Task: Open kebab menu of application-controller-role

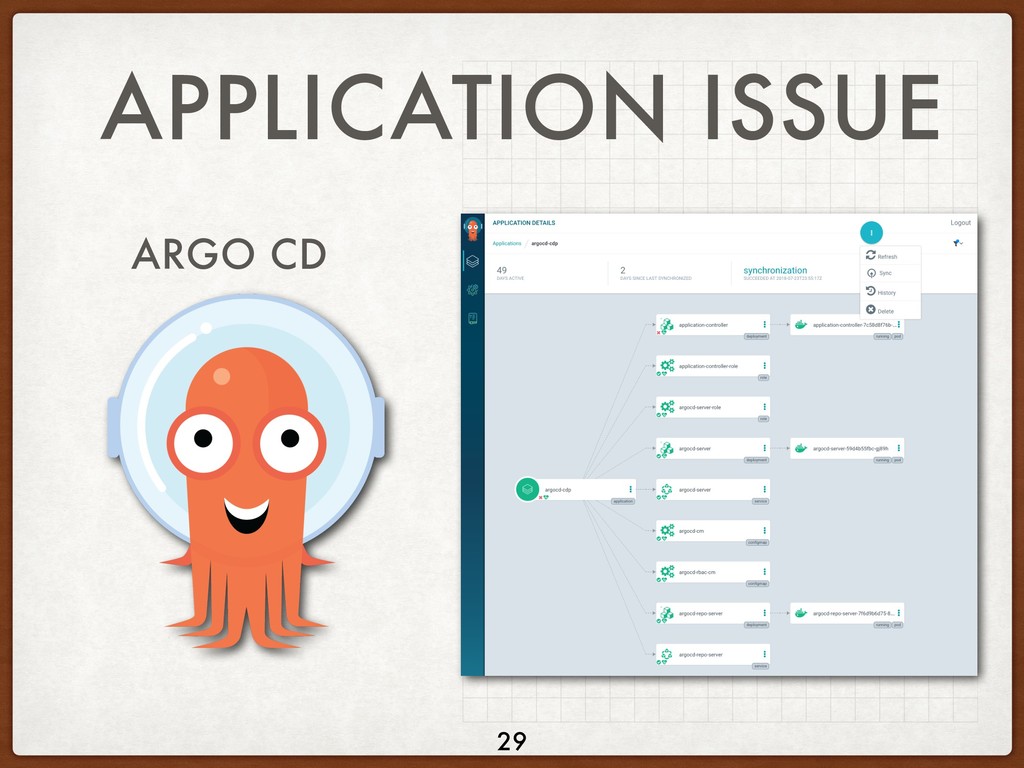Action: [x=764, y=366]
